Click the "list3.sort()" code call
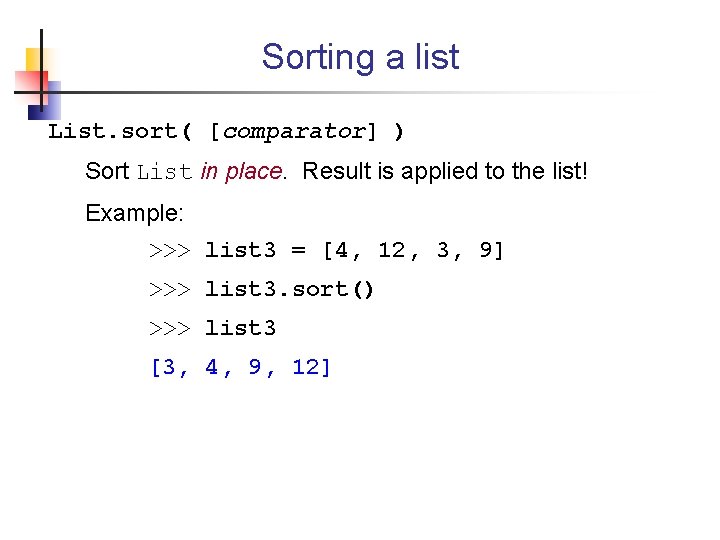 [290, 289]
